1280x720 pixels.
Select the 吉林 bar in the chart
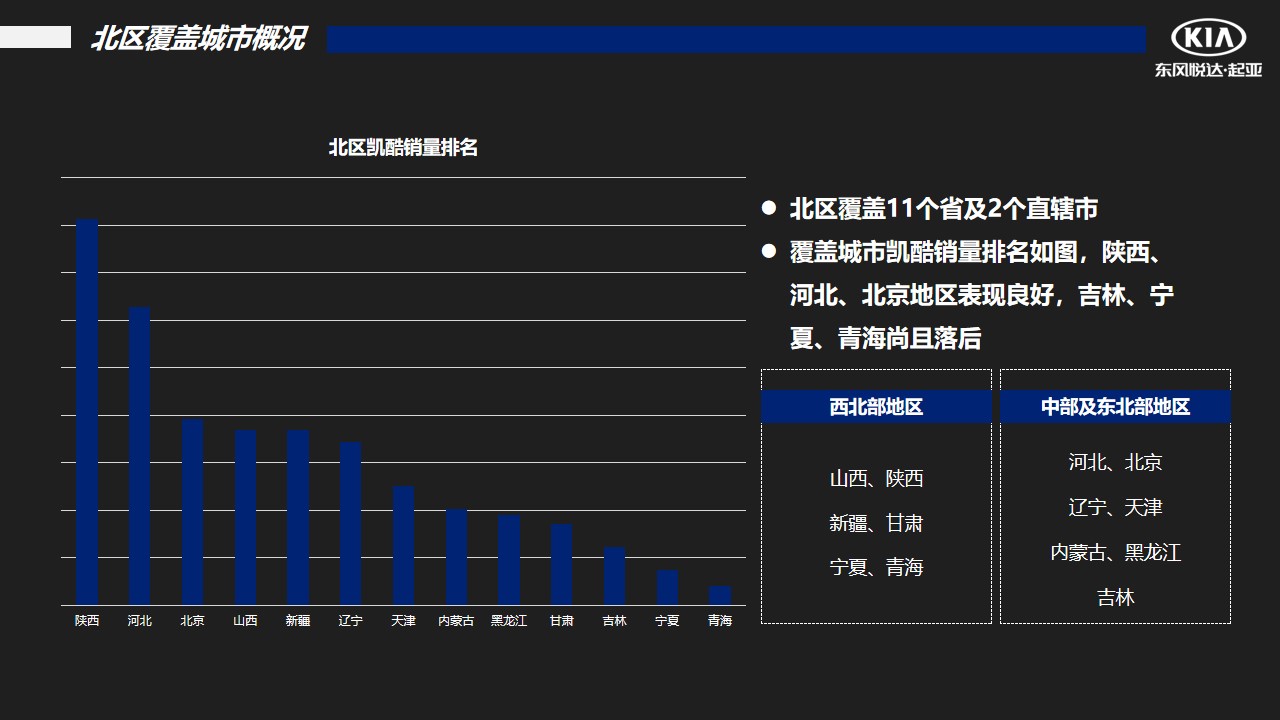click(614, 576)
